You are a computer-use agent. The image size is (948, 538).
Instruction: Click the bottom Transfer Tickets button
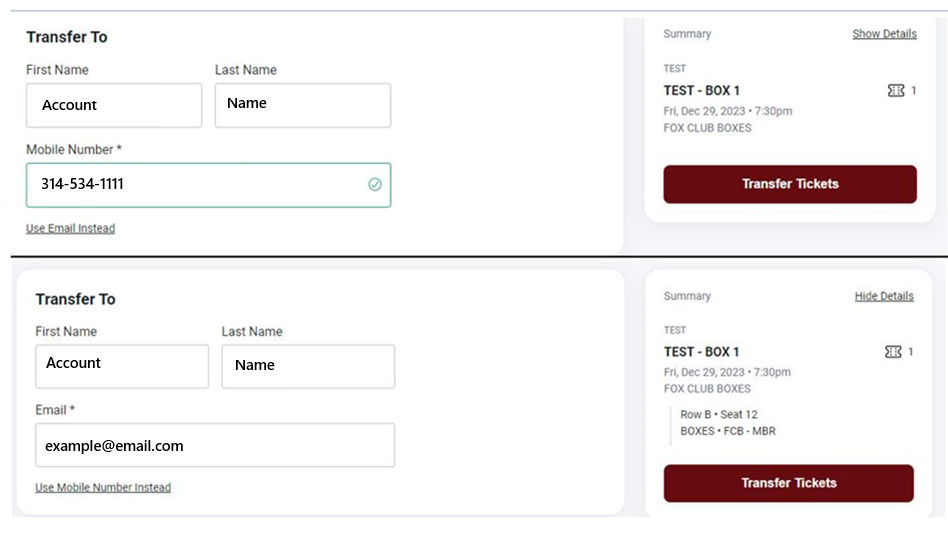tap(788, 483)
